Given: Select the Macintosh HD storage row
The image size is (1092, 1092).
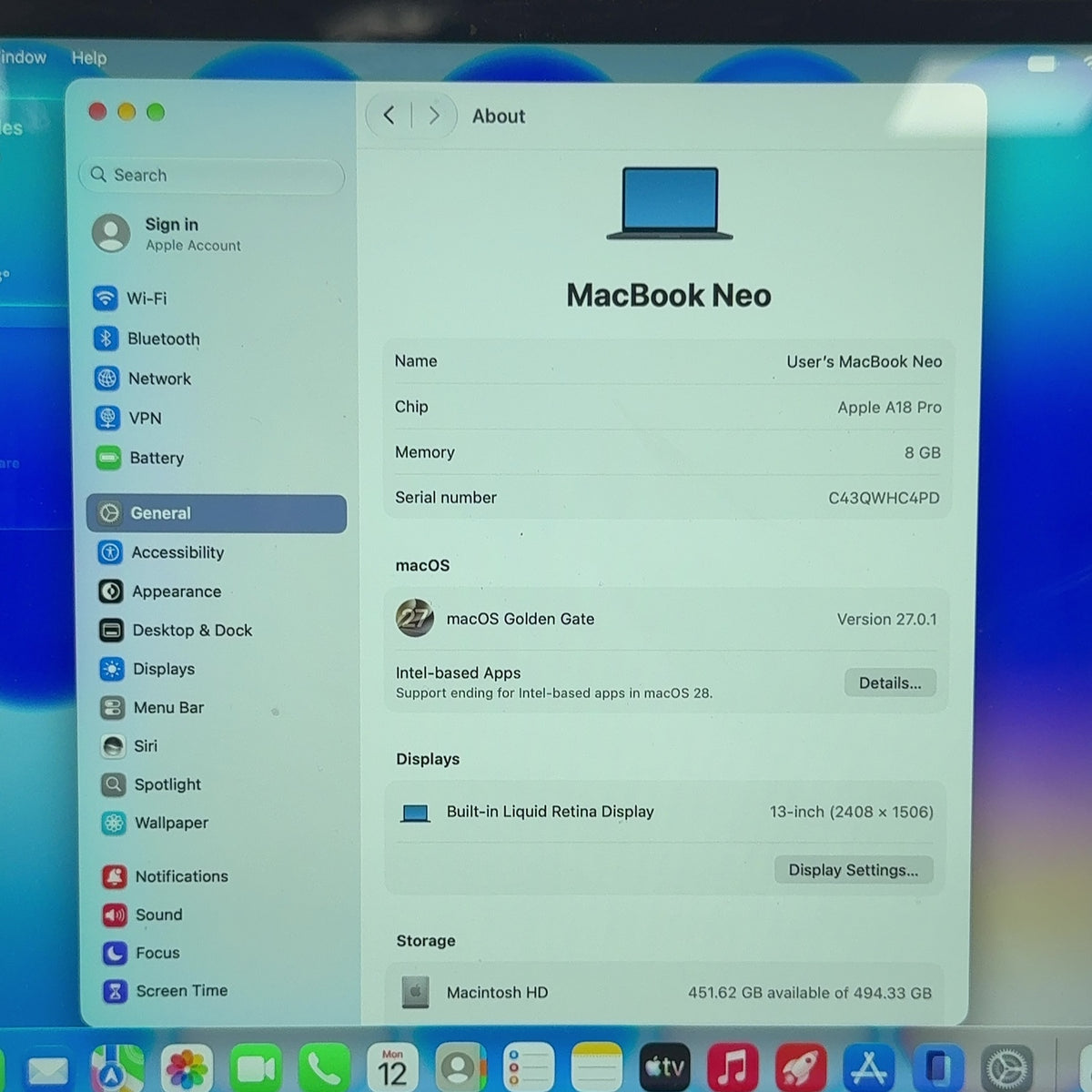Looking at the screenshot, I should [665, 993].
